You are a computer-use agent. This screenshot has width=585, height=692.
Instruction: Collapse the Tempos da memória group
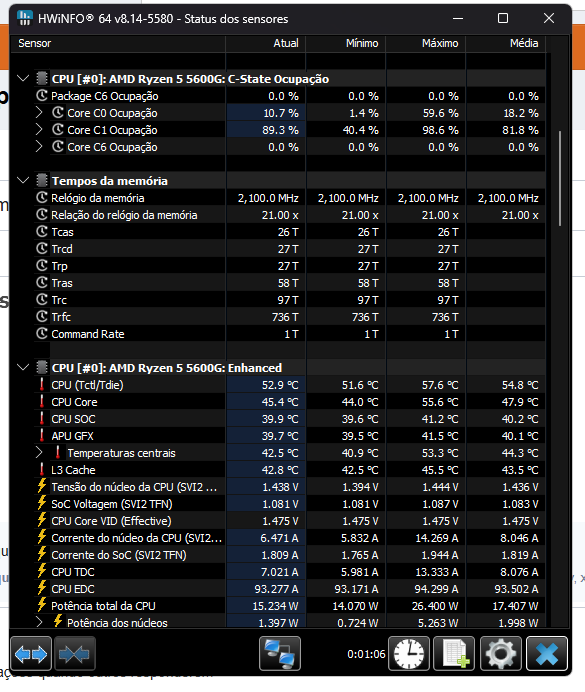[23, 181]
